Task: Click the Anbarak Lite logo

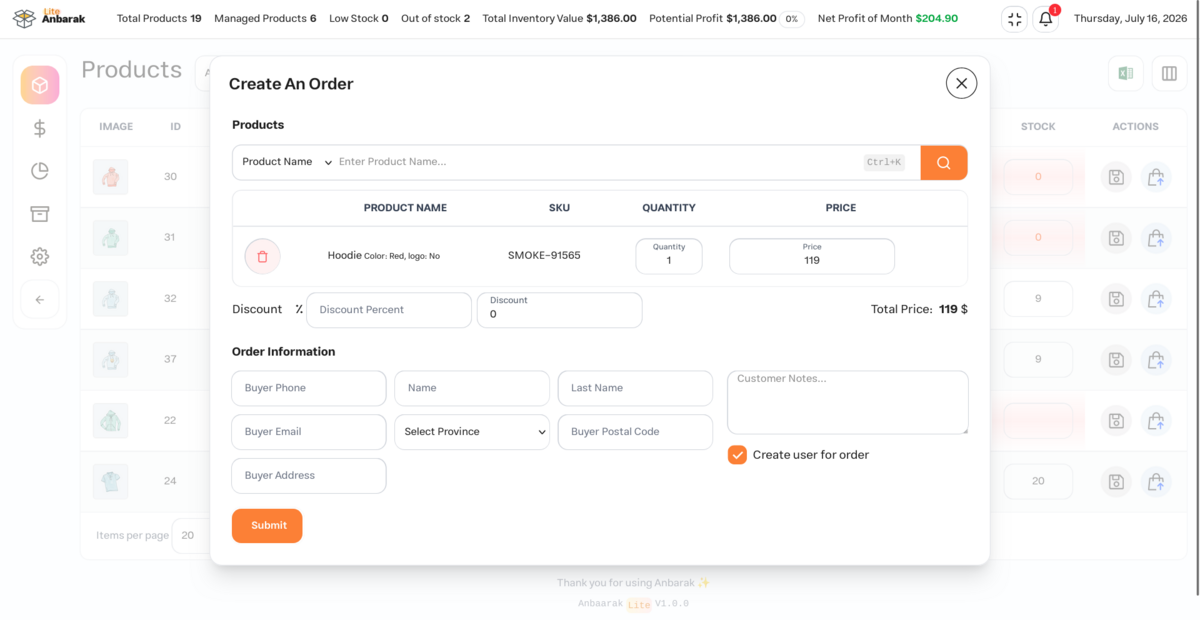Action: (x=49, y=18)
